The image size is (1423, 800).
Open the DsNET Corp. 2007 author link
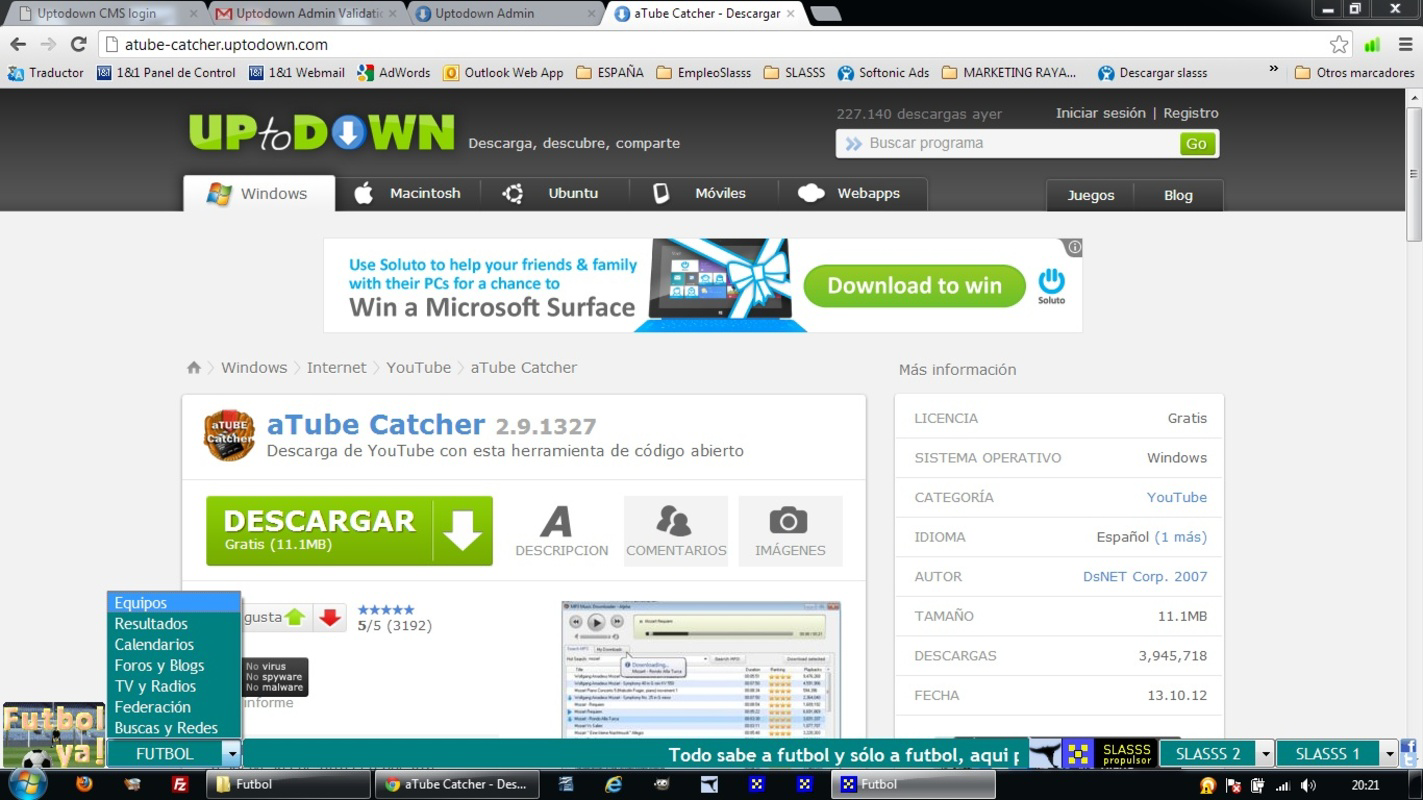(x=1145, y=576)
